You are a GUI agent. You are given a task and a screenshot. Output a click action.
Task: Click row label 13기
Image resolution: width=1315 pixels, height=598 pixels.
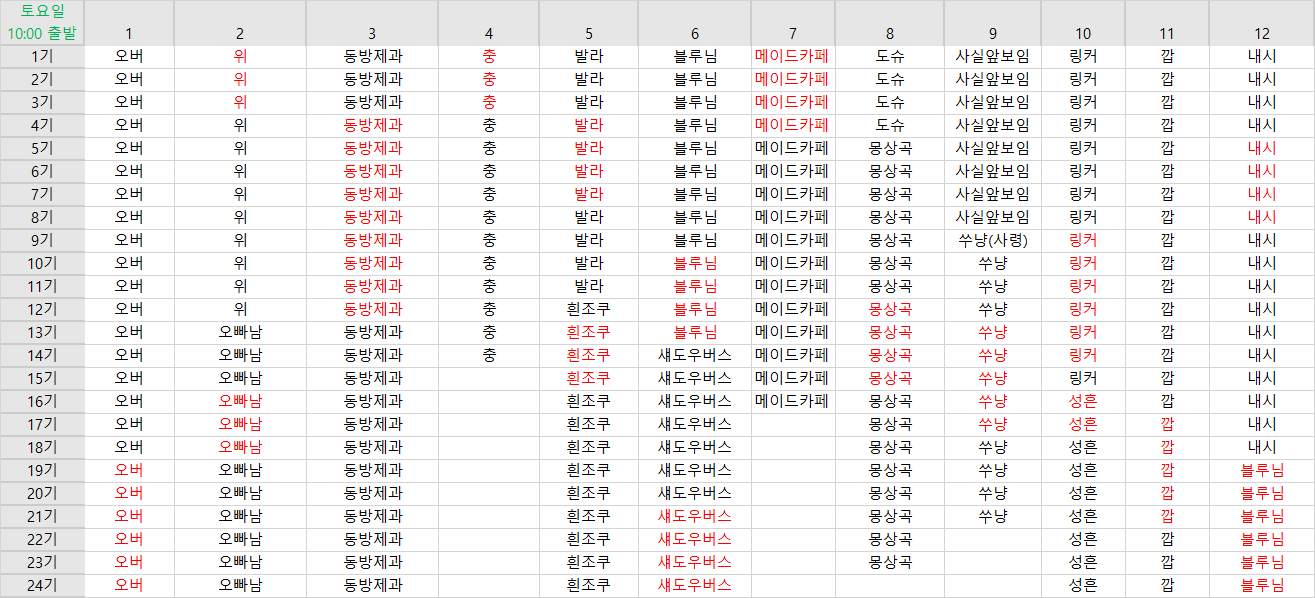pyautogui.click(x=42, y=332)
